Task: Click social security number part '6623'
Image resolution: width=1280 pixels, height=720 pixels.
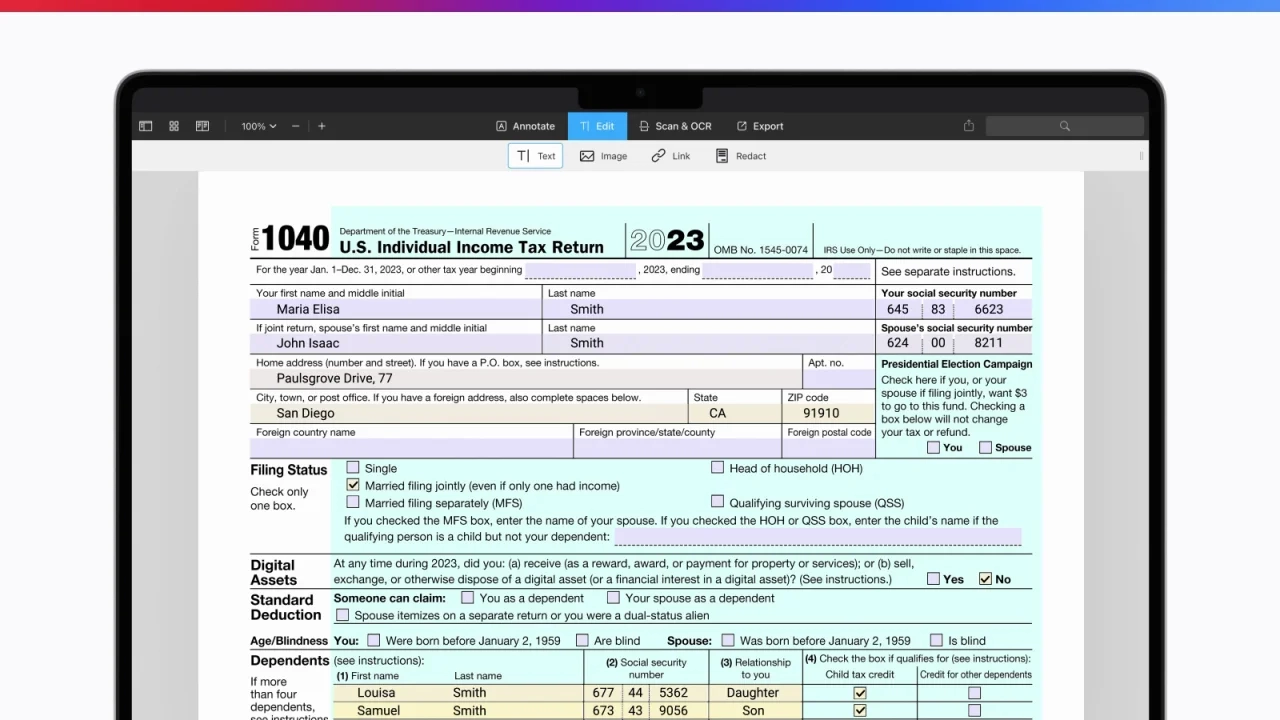Action: [989, 309]
